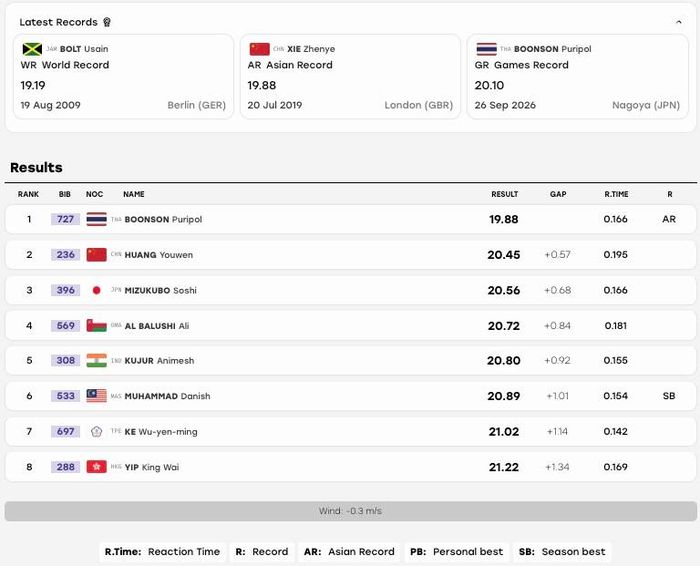
Task: Select YIP King Wai athlete name
Action: [x=152, y=467]
